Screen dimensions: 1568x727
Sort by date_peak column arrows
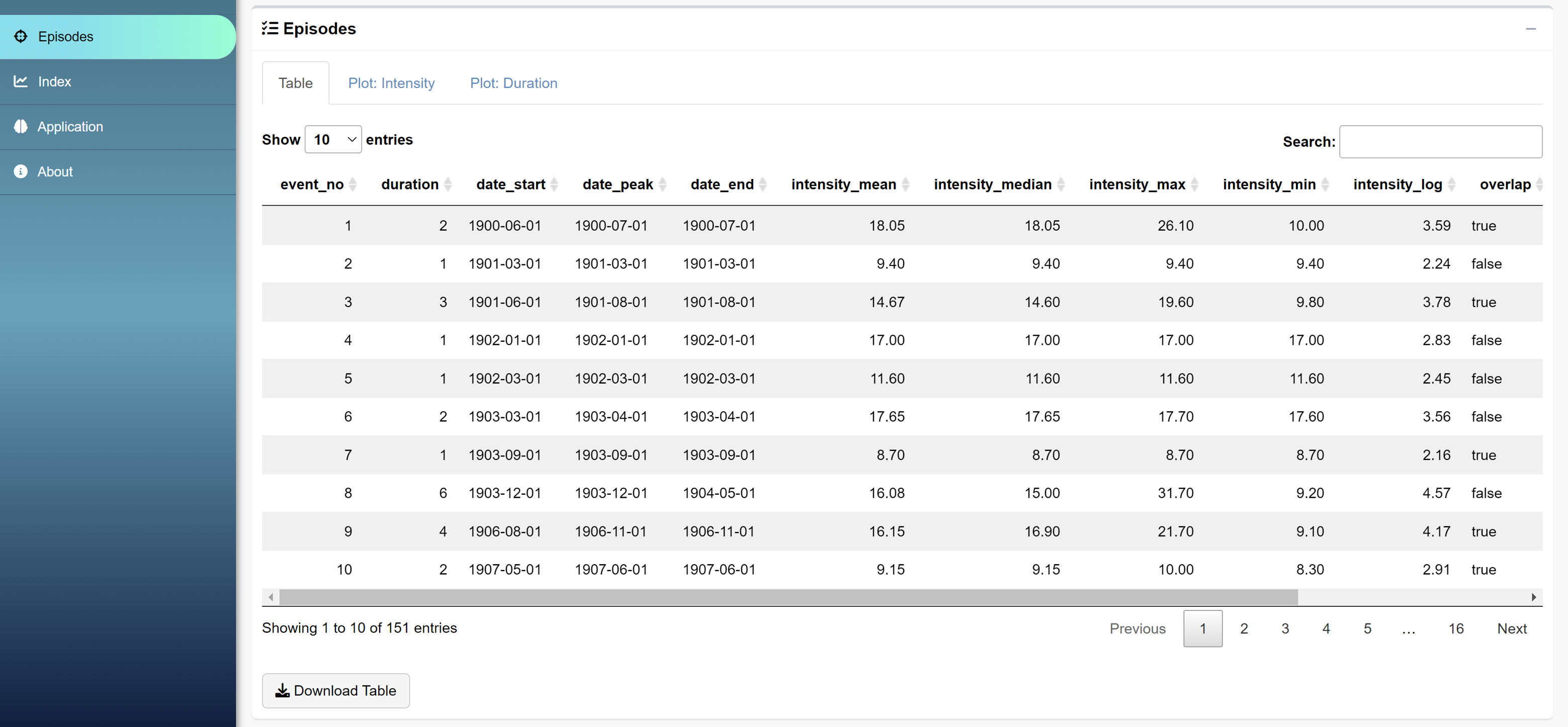(662, 185)
